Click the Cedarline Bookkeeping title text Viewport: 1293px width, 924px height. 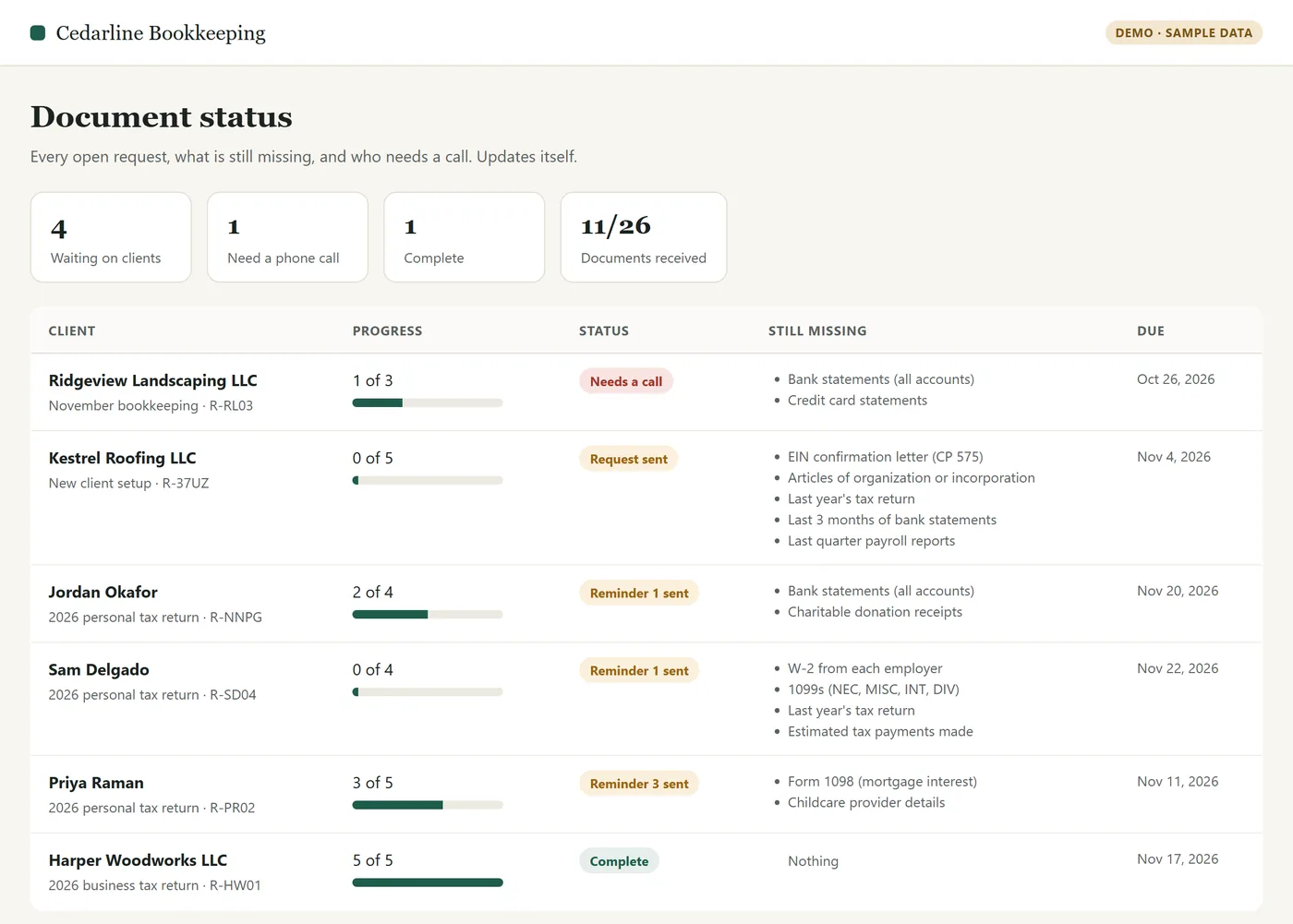coord(161,33)
